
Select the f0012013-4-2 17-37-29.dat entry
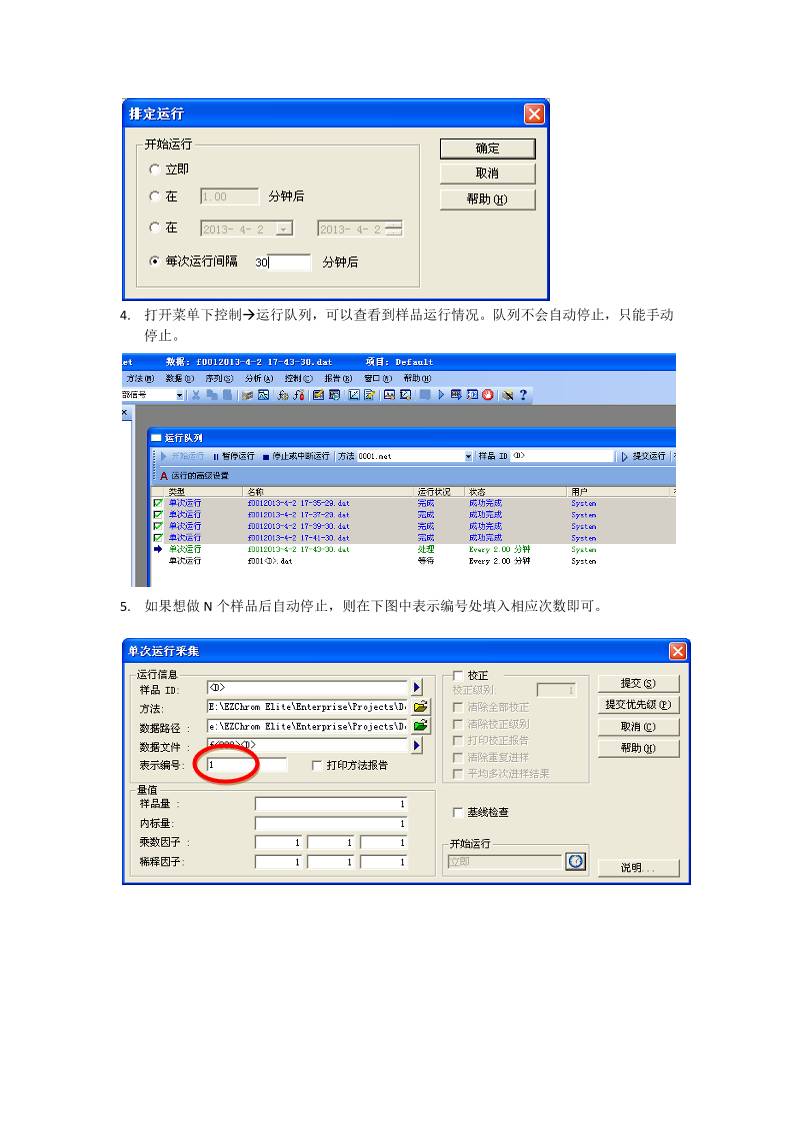(298, 514)
